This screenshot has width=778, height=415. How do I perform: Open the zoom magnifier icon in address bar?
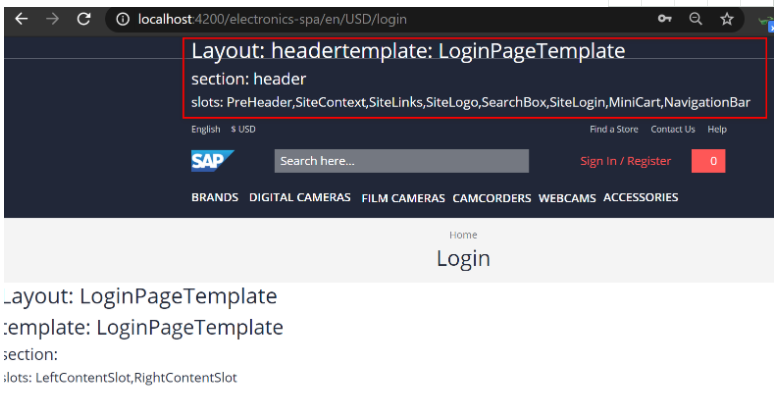point(696,19)
